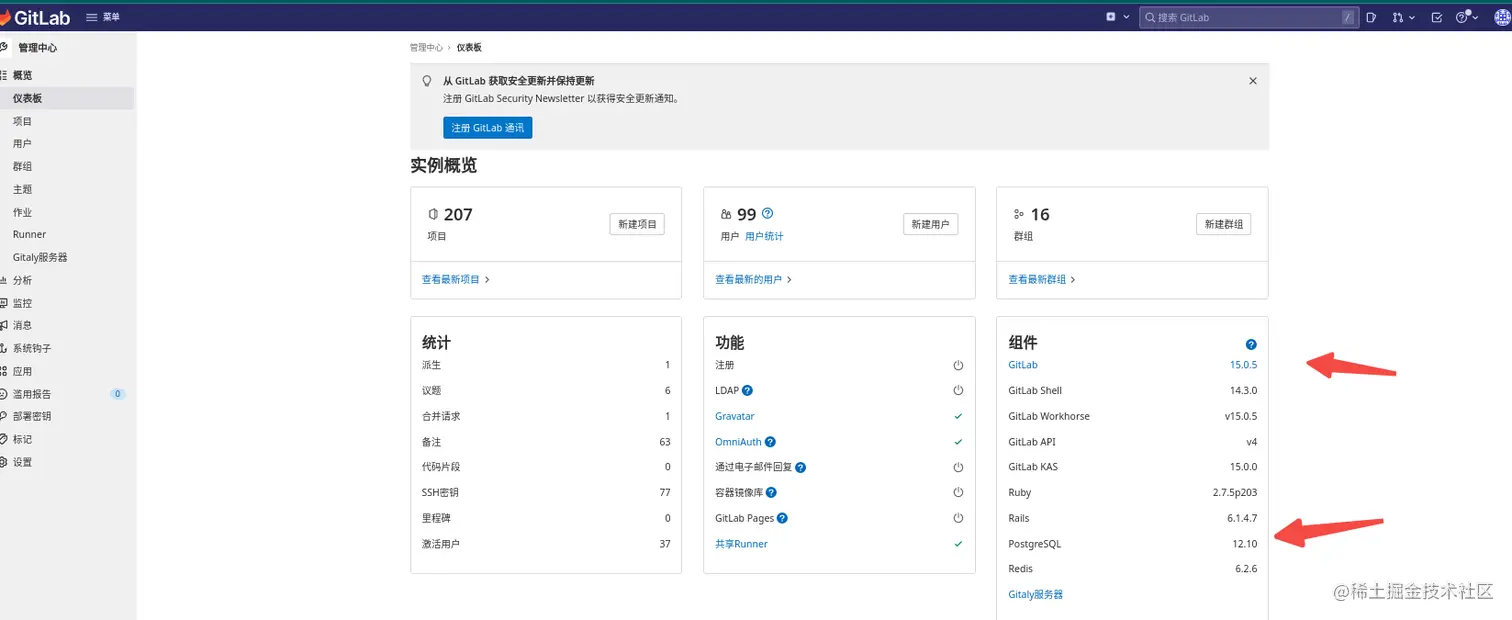Open the Gitaly服务器 link in 组件 card
The image size is (1512, 620).
click(x=1035, y=595)
